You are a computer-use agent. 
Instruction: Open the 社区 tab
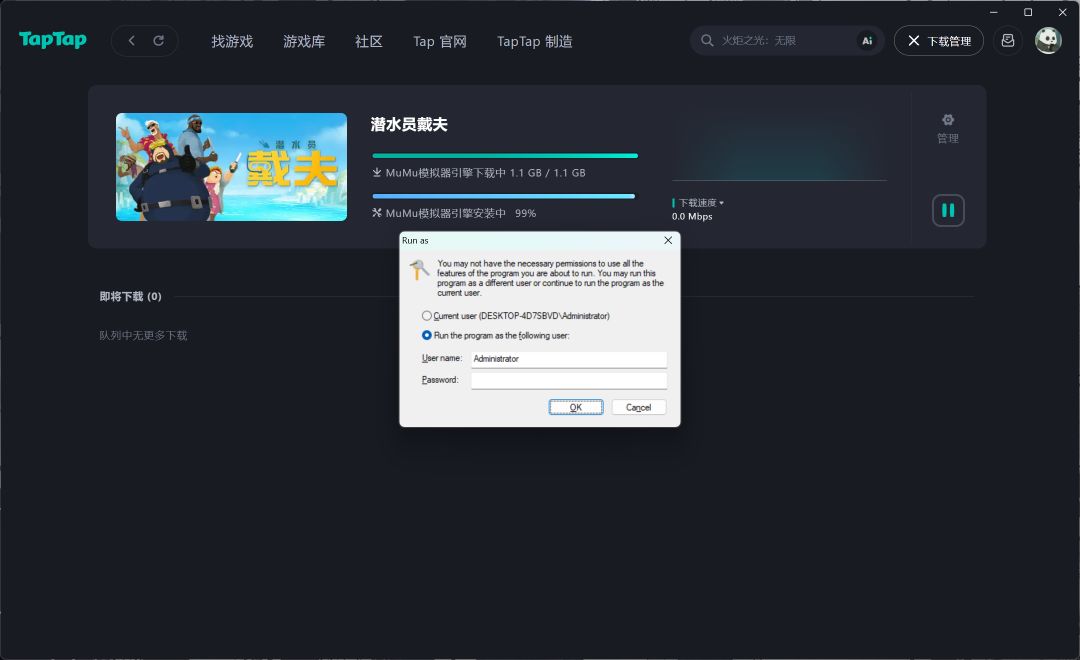tap(368, 41)
